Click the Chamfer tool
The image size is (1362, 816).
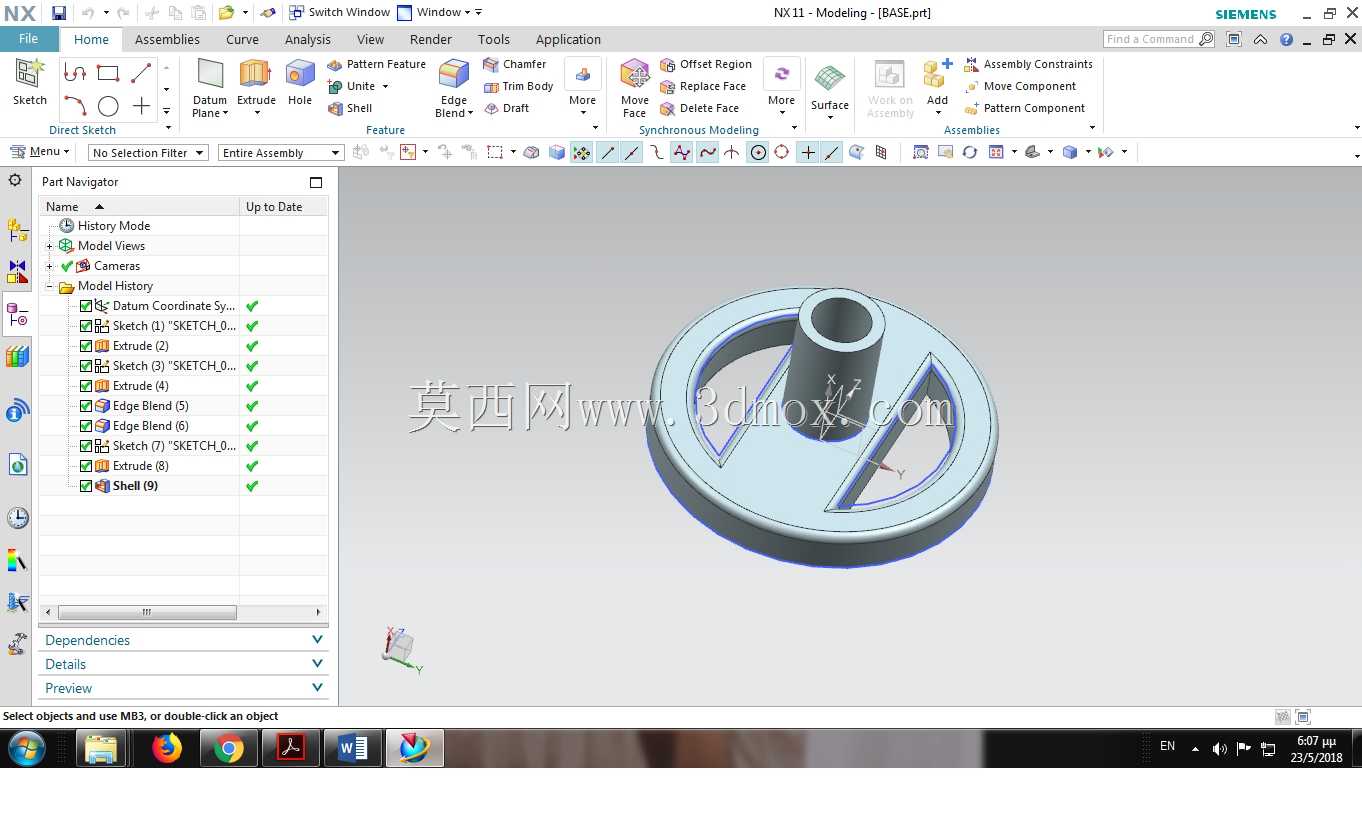point(514,64)
